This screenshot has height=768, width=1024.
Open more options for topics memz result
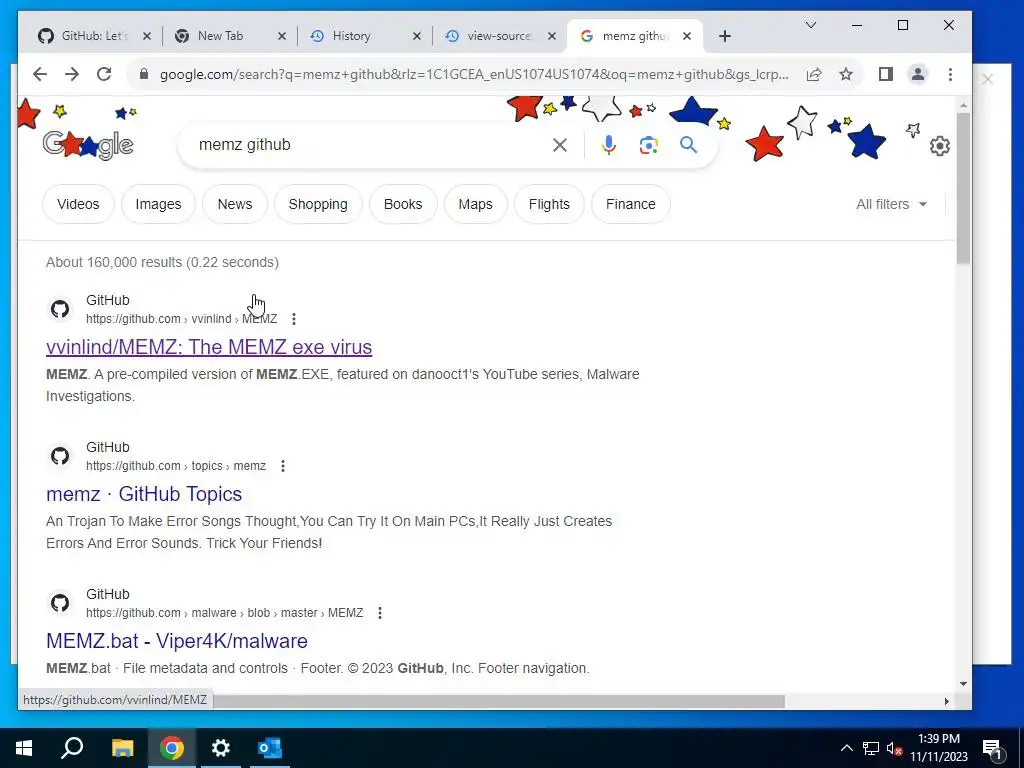click(283, 466)
